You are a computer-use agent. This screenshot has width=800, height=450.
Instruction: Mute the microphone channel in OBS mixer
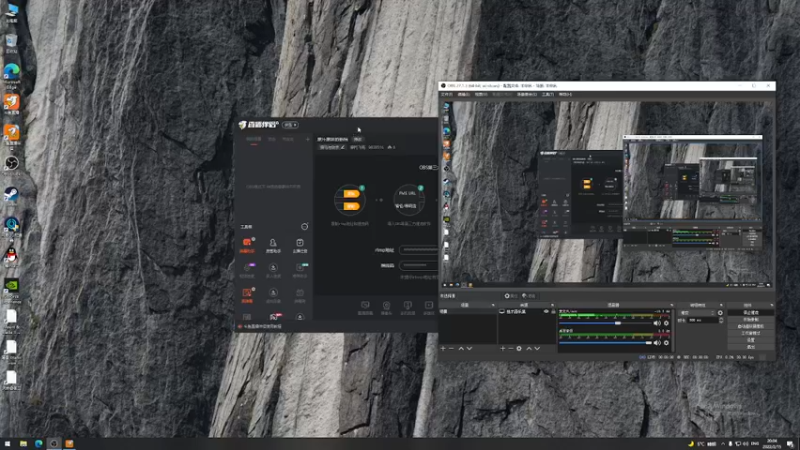pos(657,323)
